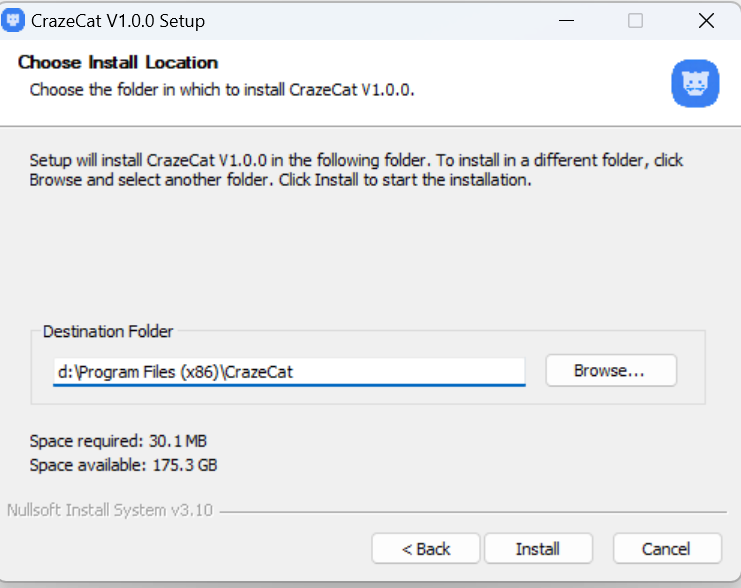This screenshot has height=588, width=741.
Task: Click the "Setup will install CrazeCat" instruction paragraph
Action: [x=356, y=170]
